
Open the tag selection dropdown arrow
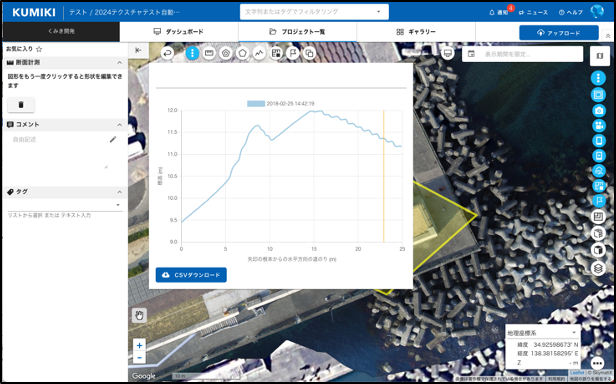click(118, 205)
